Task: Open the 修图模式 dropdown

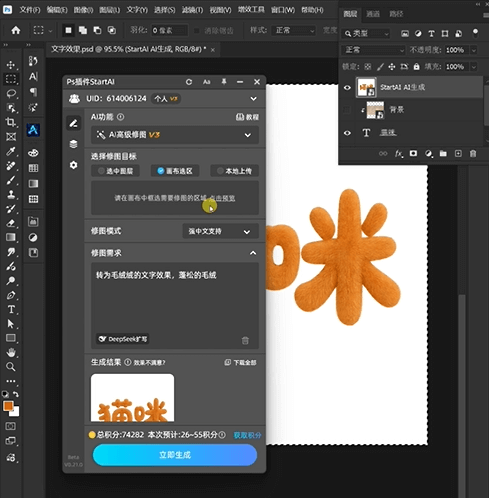Action: 220,231
